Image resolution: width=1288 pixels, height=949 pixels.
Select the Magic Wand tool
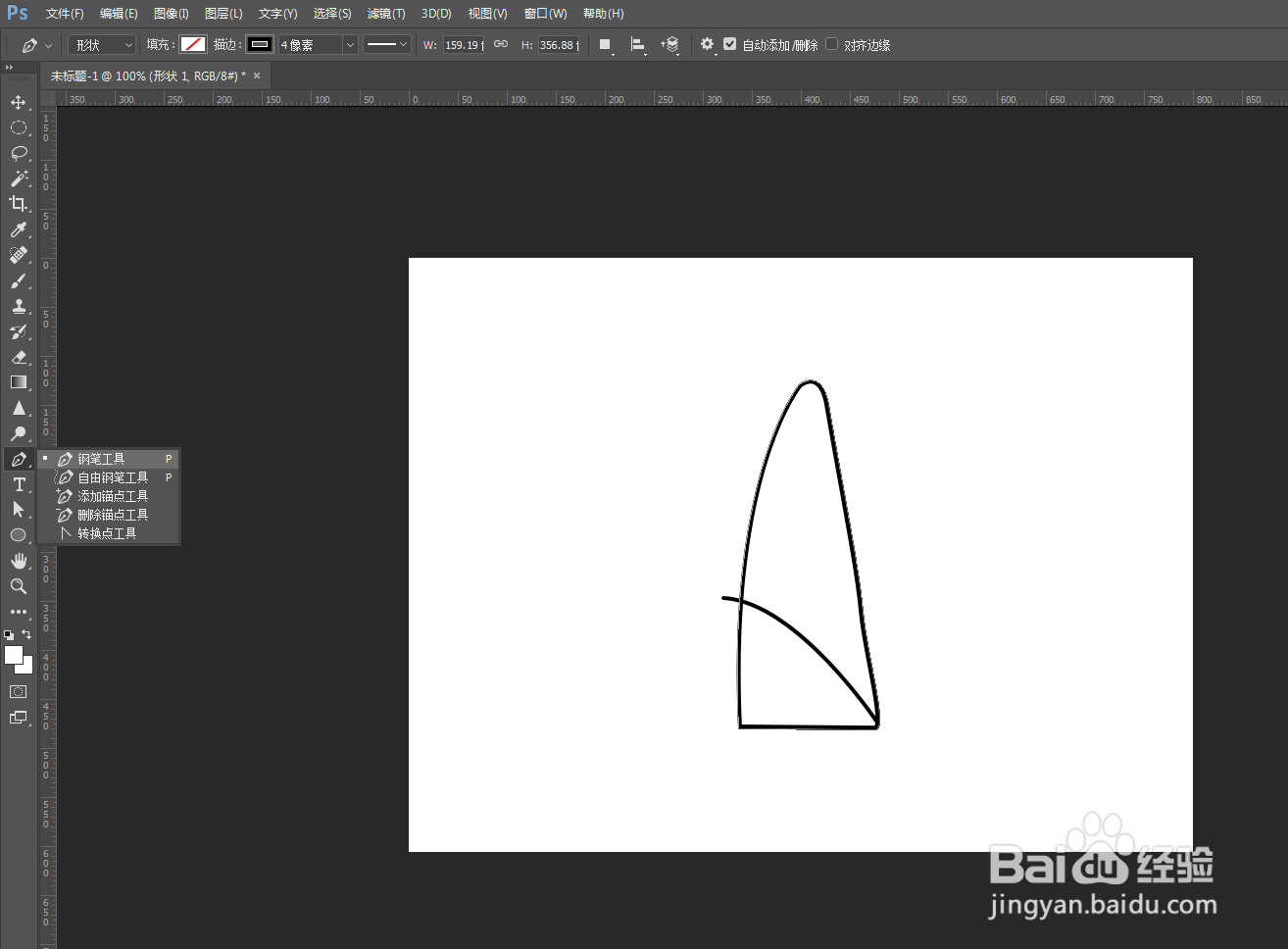tap(19, 178)
